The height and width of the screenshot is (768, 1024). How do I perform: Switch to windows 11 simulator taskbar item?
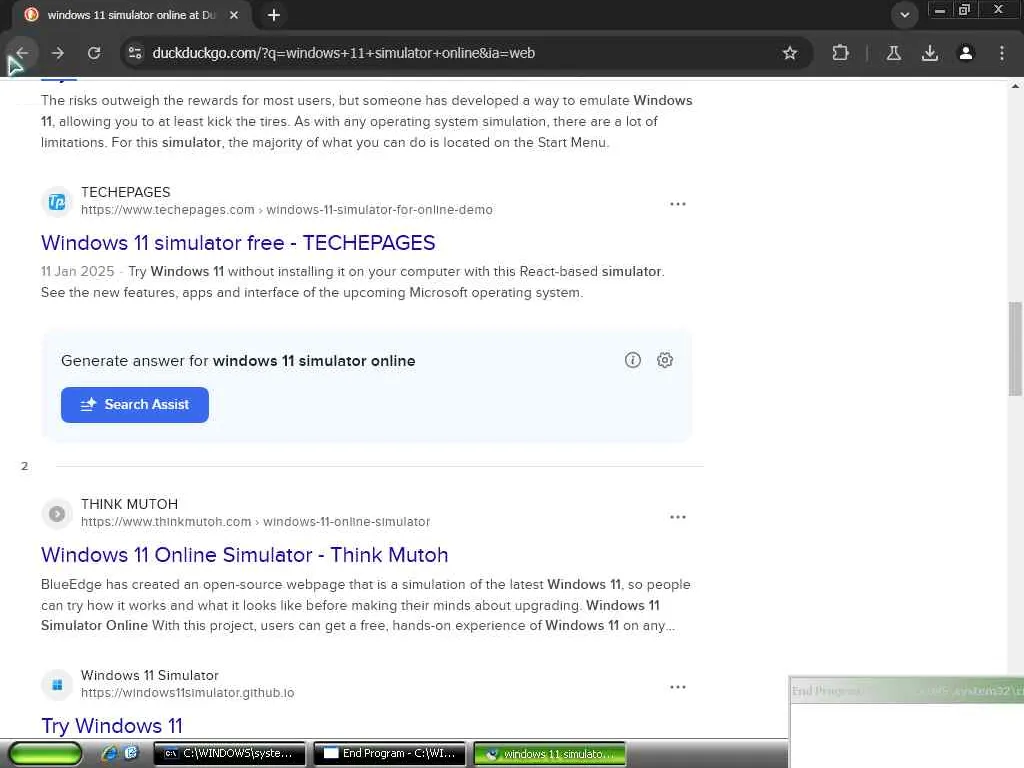(x=550, y=754)
